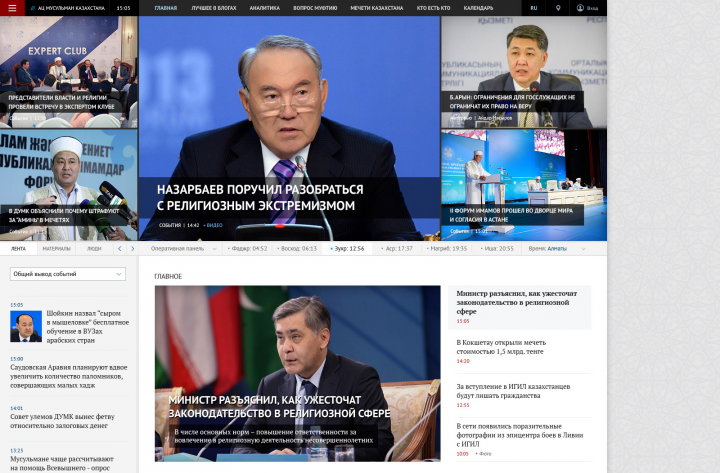Image resolution: width=720 pixels, height=473 pixels.
Task: Select the Восход 06:13 time entry
Action: pos(297,248)
